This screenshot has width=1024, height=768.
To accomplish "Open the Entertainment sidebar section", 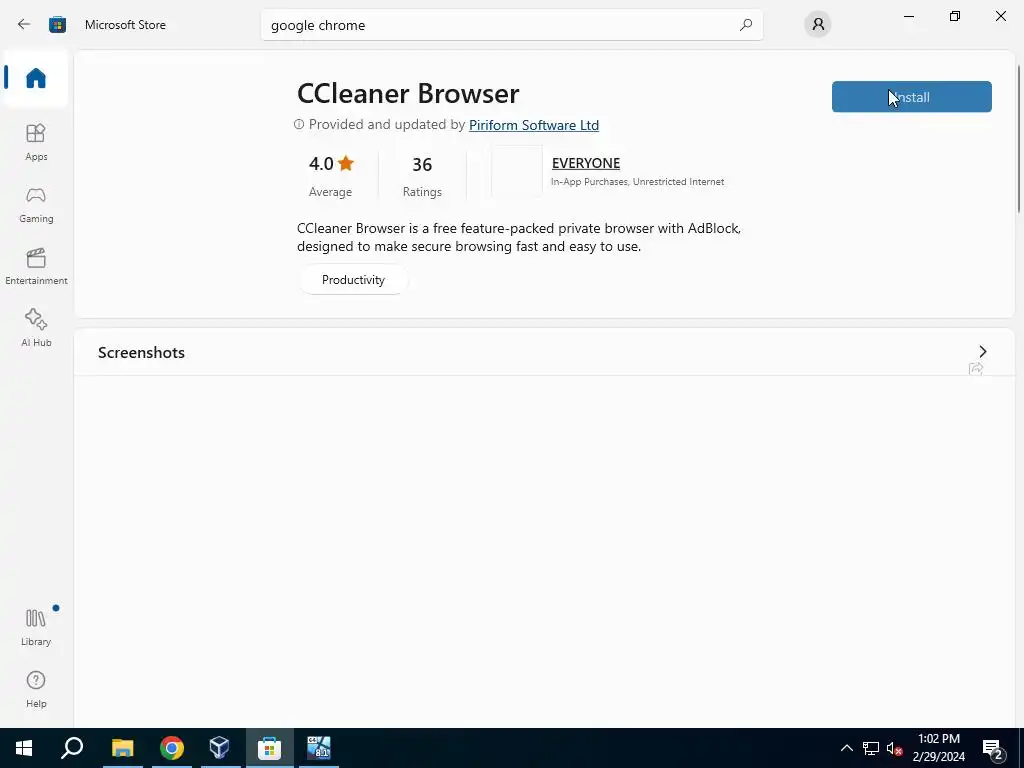I will point(36,266).
